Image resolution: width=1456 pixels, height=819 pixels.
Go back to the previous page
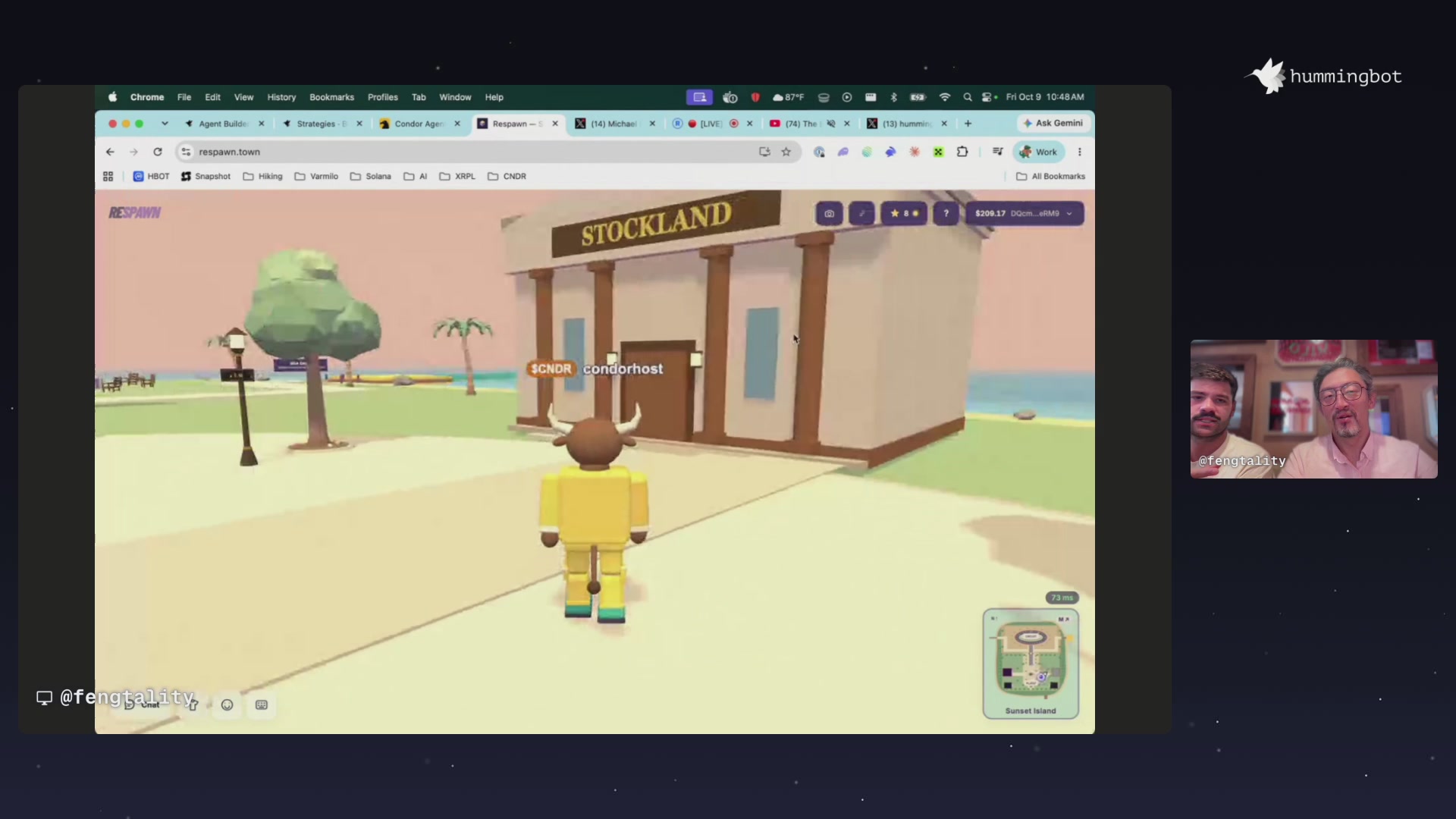110,152
